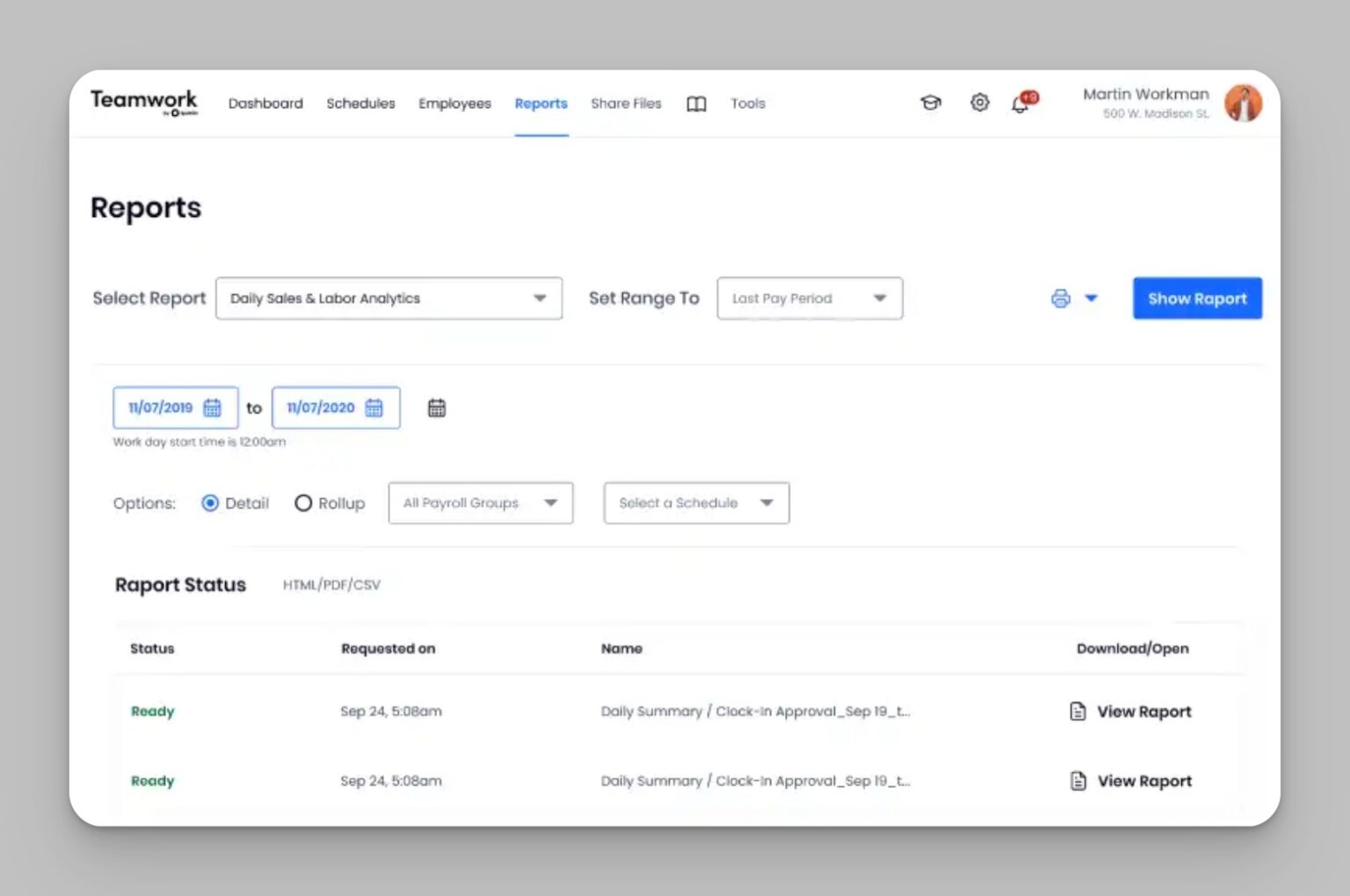Click the open book icon in navbar
1350x896 pixels.
coord(696,104)
